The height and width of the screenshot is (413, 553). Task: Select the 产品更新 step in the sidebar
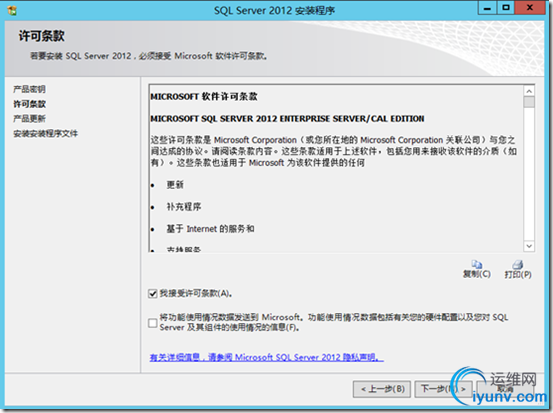(x=30, y=119)
